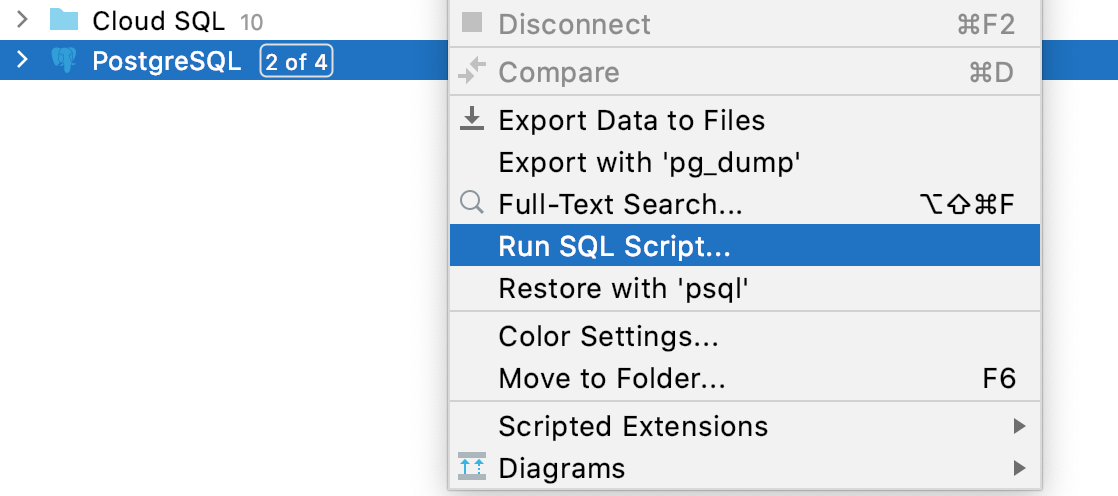
Task: Expand the PostgreSQL data source node
Action: coord(23,62)
